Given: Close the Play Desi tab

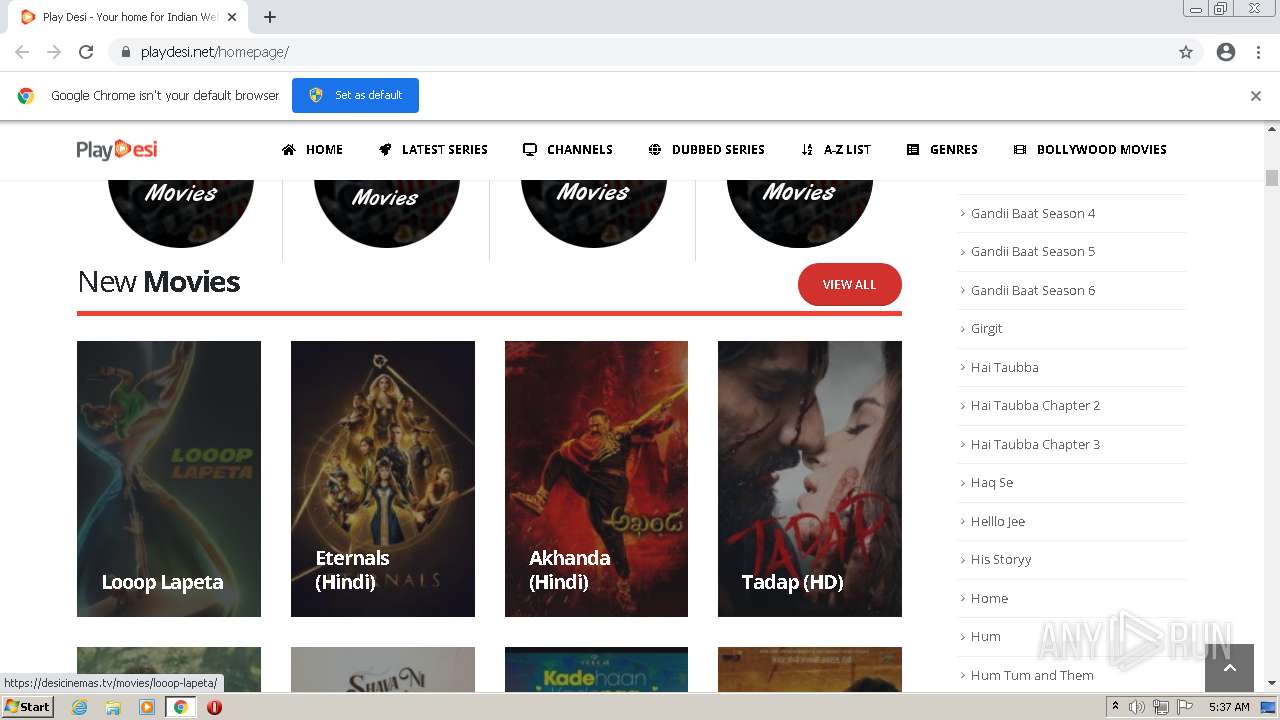Looking at the screenshot, I should (232, 17).
